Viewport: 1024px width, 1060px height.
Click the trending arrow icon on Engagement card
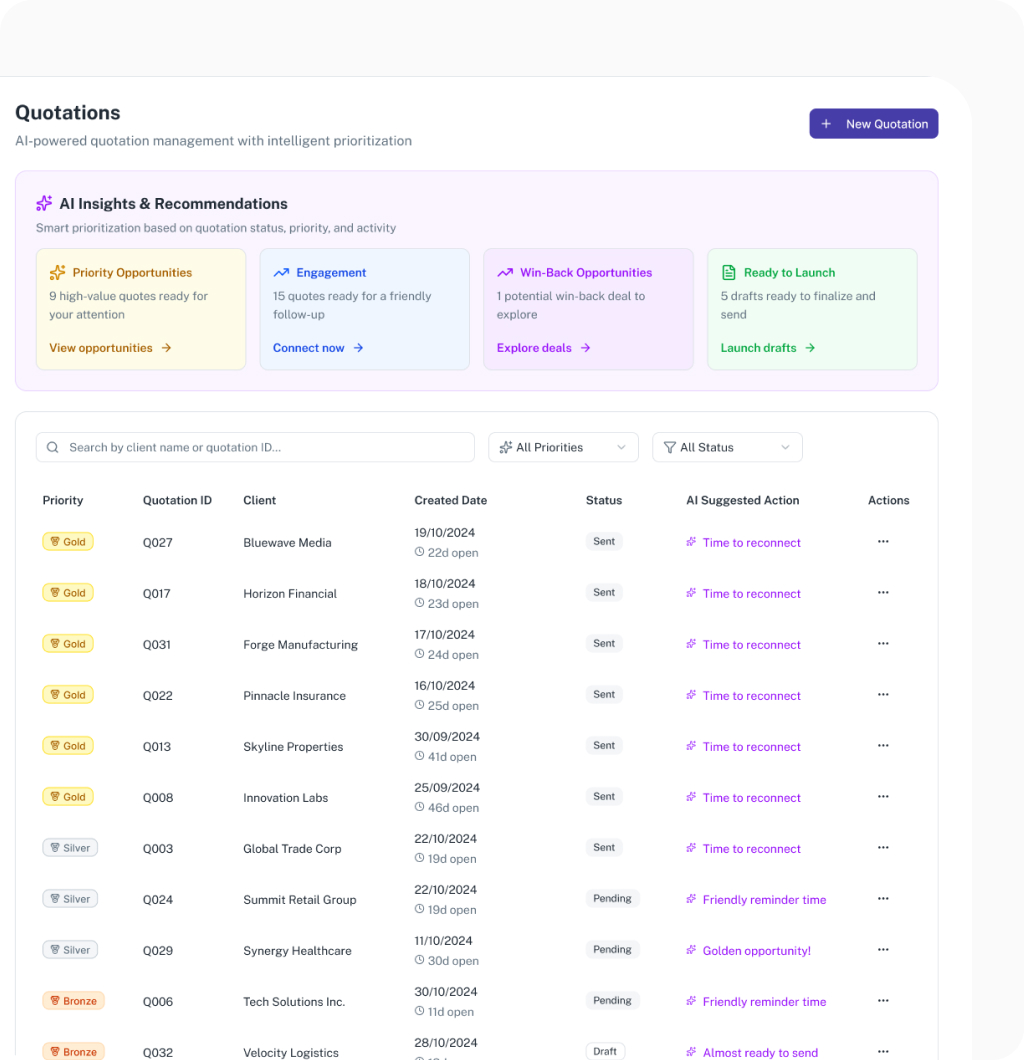[280, 272]
